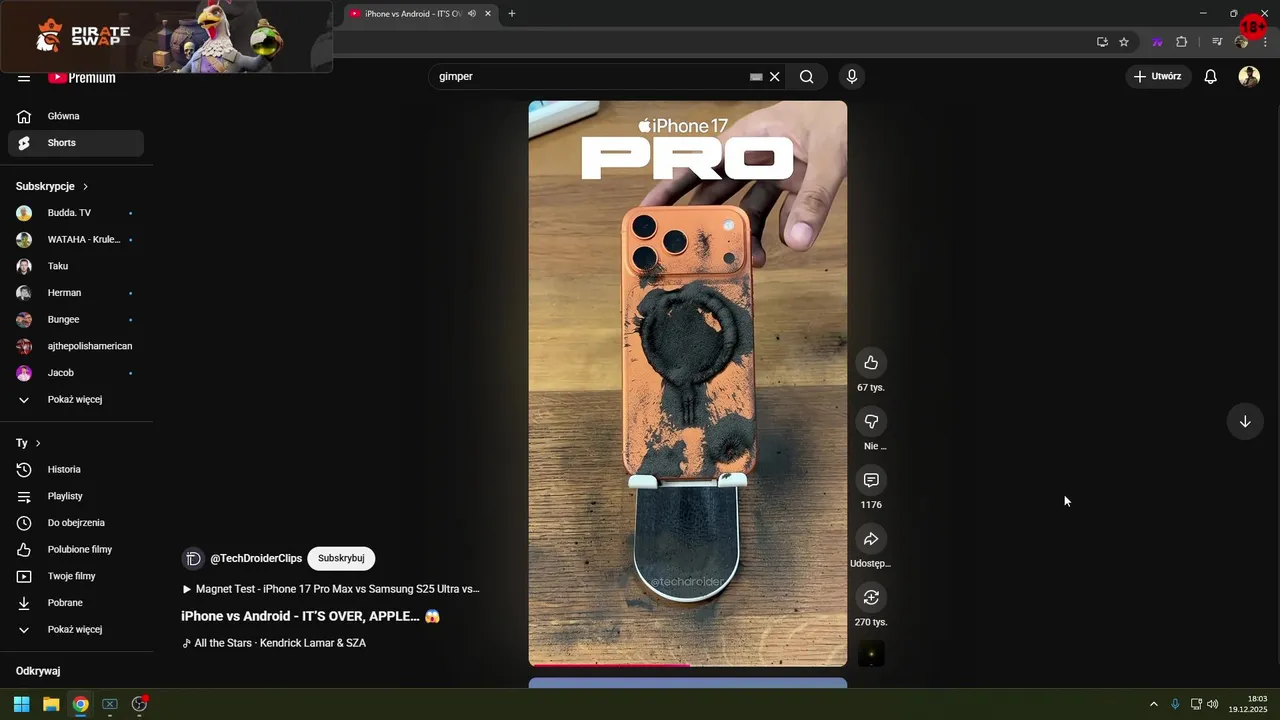
Task: Open Bungee subscription channel
Action: pos(76,320)
